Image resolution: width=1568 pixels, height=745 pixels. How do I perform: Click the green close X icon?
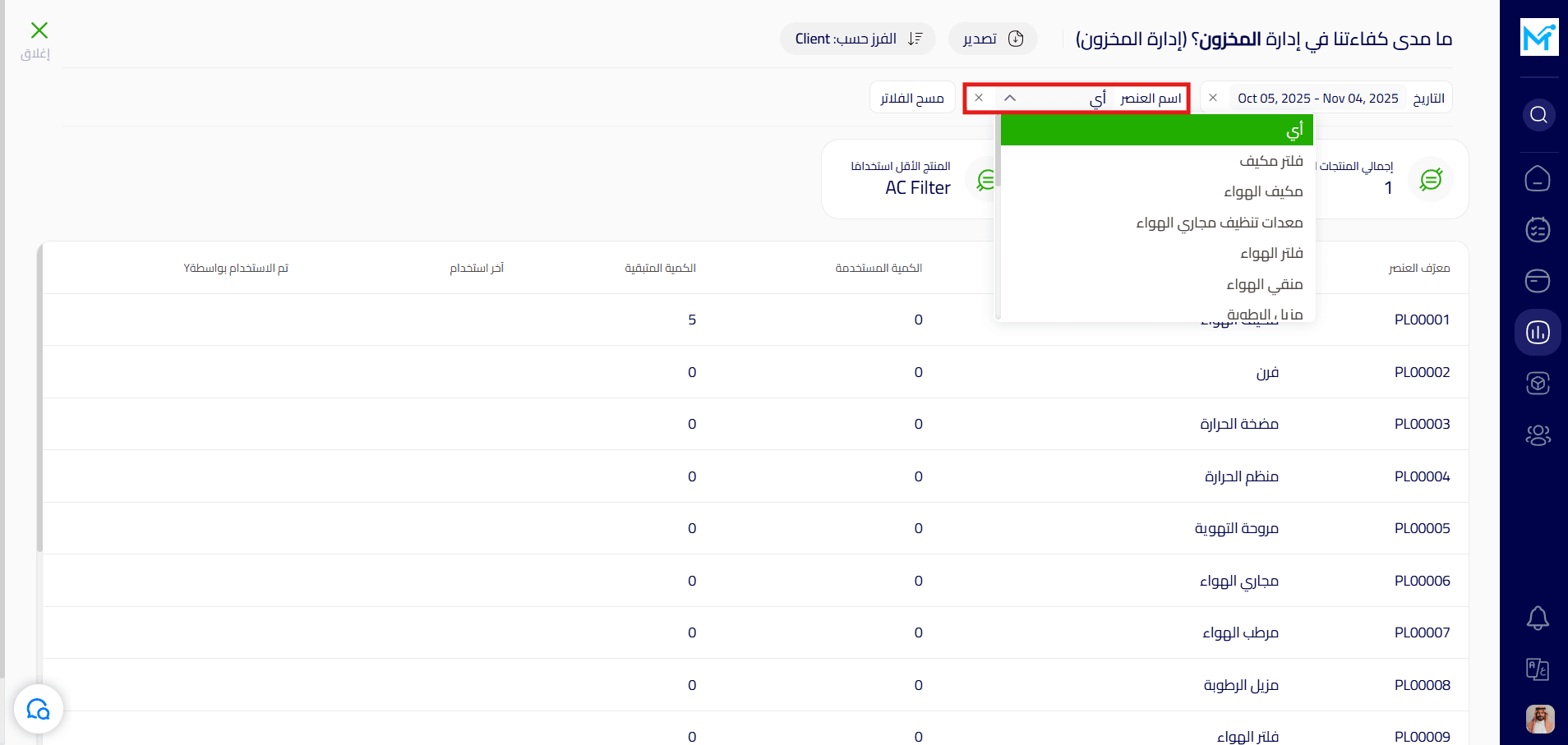39,30
